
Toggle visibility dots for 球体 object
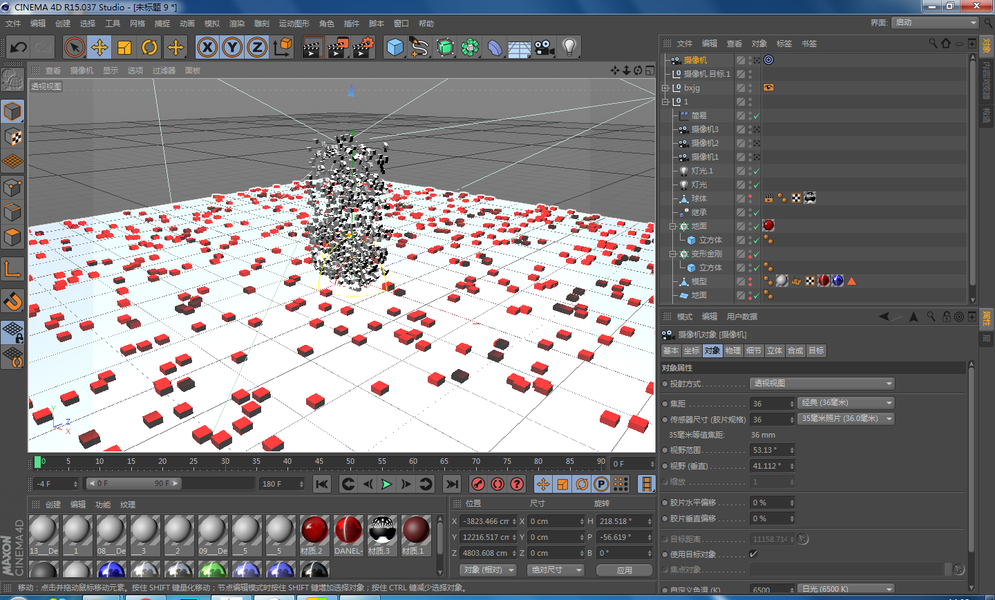pos(749,199)
